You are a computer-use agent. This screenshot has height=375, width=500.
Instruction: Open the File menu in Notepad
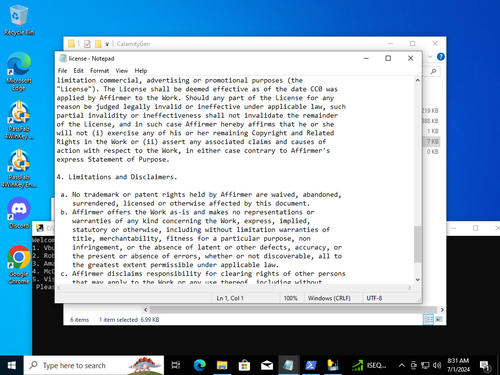(62, 71)
